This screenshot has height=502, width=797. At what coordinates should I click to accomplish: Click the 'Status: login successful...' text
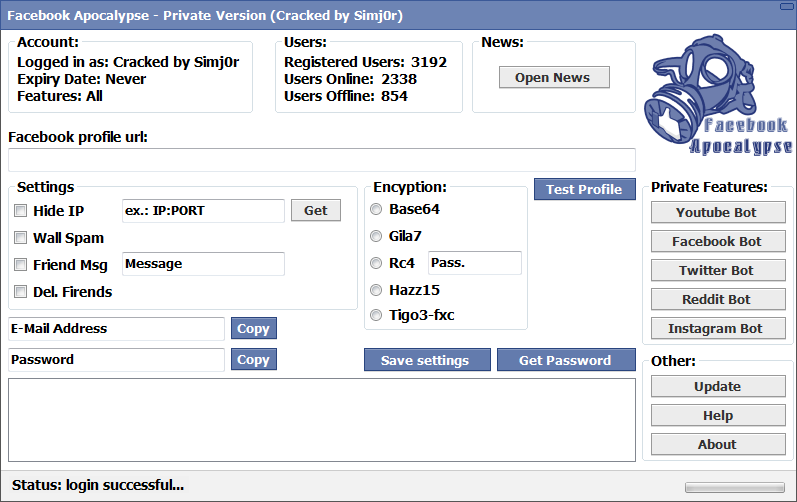click(98, 485)
